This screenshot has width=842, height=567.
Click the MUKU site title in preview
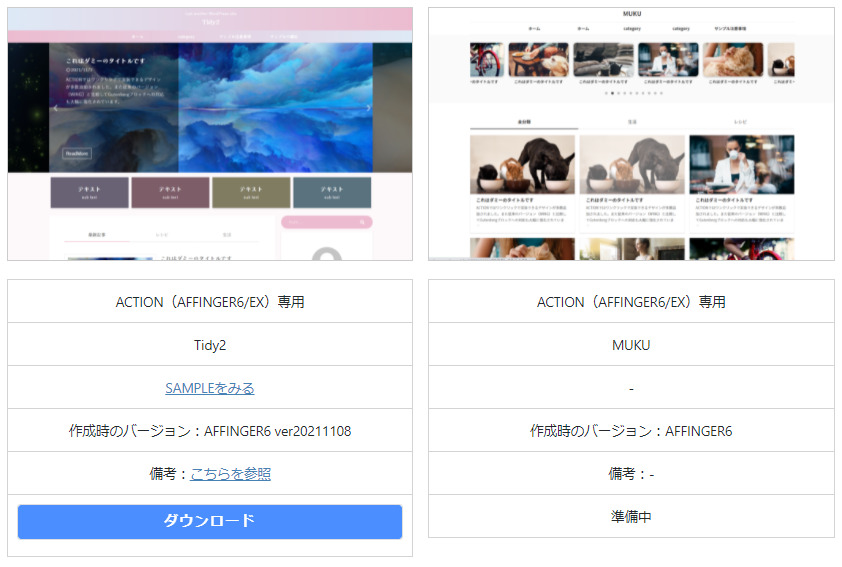pyautogui.click(x=632, y=14)
